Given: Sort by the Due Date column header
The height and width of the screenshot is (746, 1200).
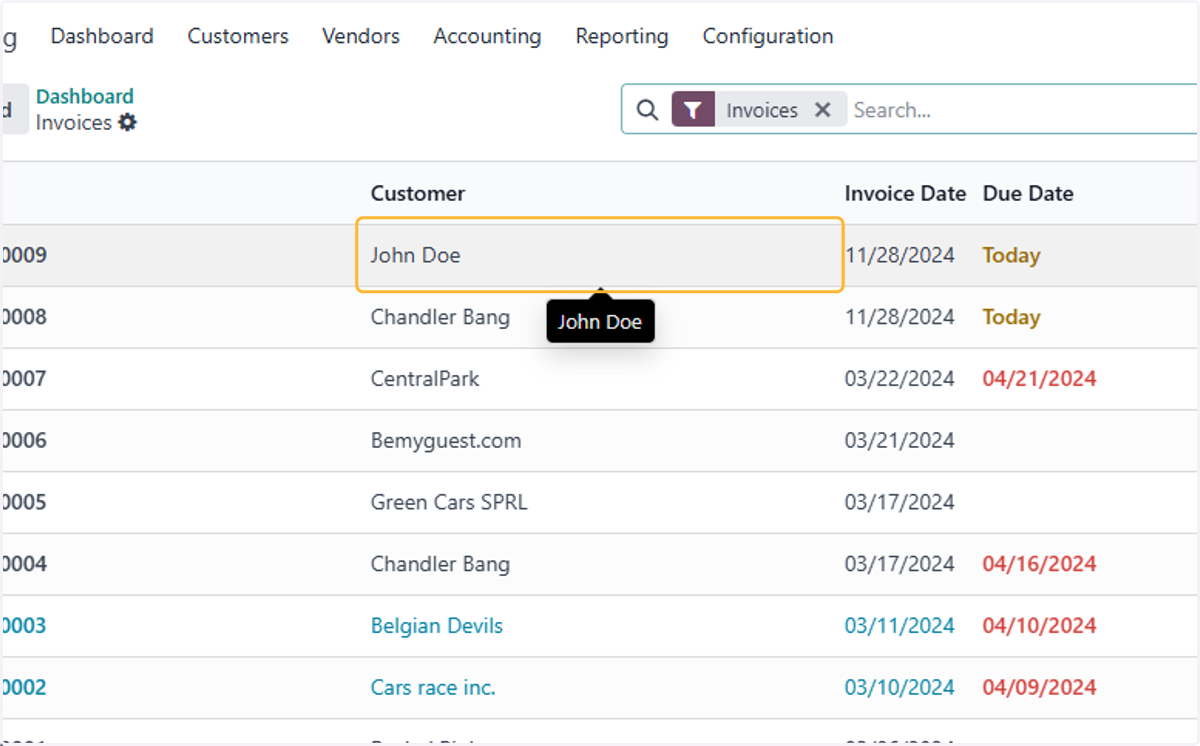Looking at the screenshot, I should 1028,193.
